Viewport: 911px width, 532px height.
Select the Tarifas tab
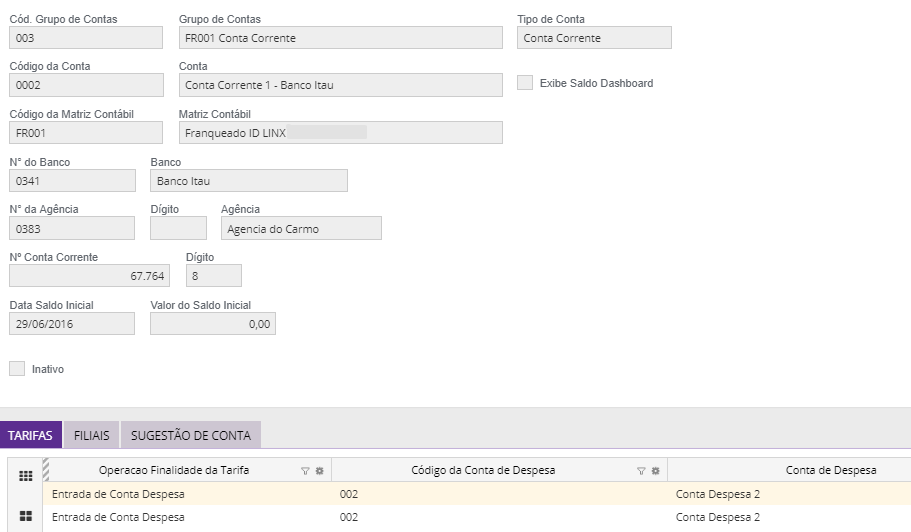31,436
